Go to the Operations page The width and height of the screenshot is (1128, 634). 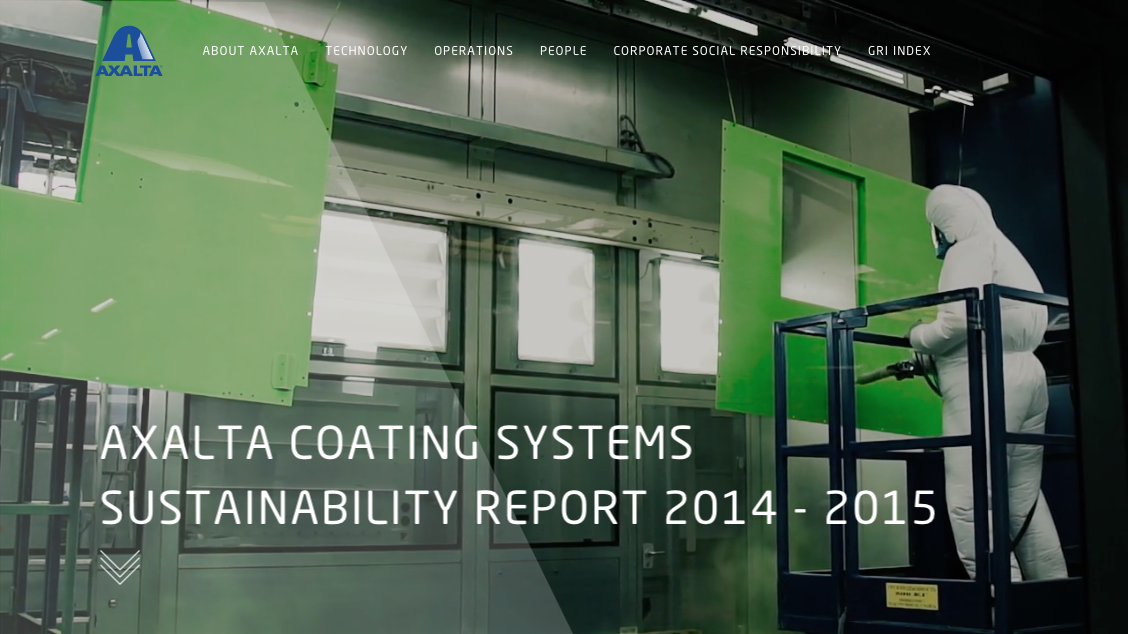pos(473,51)
